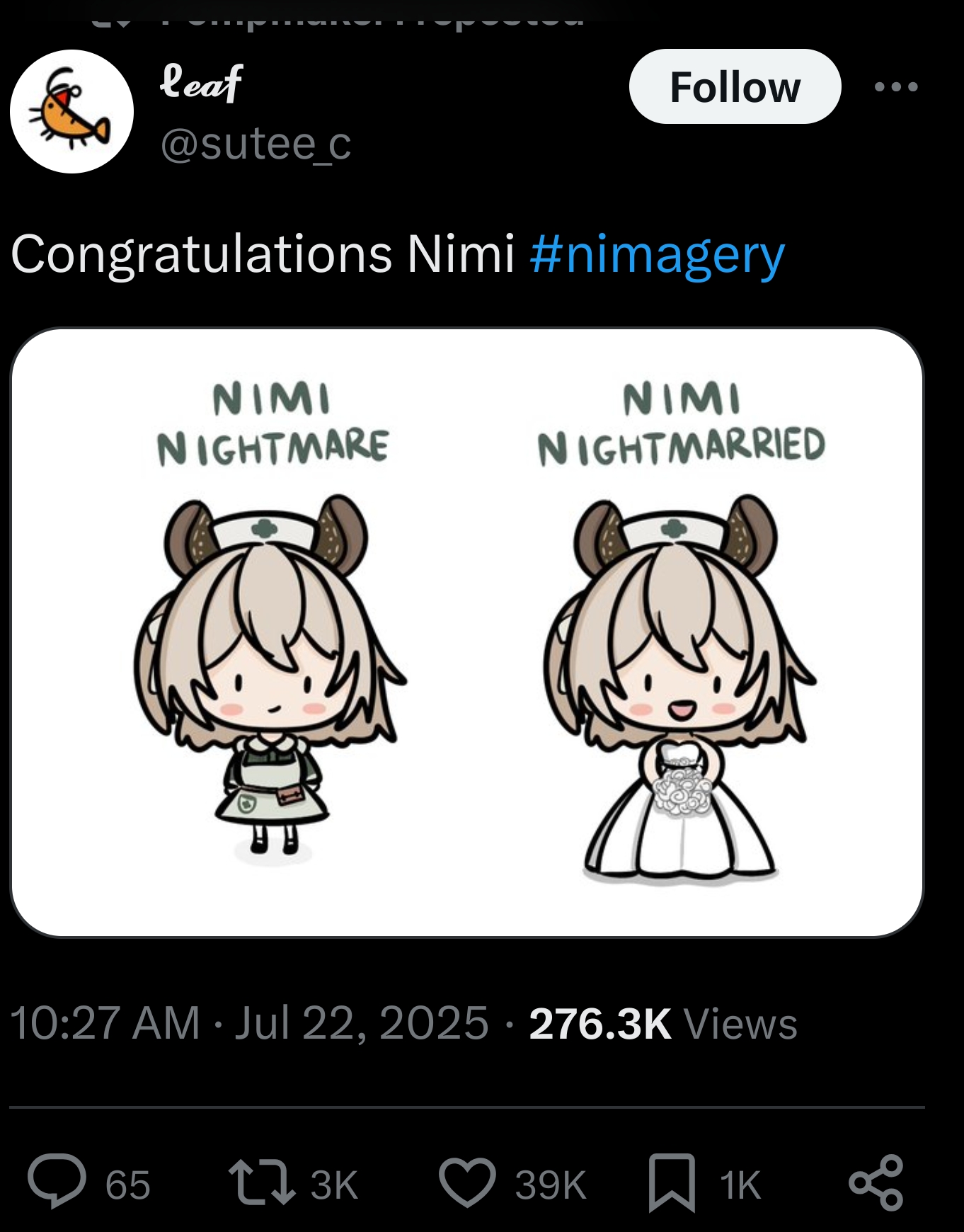964x1232 pixels.
Task: Click the leaf display name
Action: [x=202, y=83]
